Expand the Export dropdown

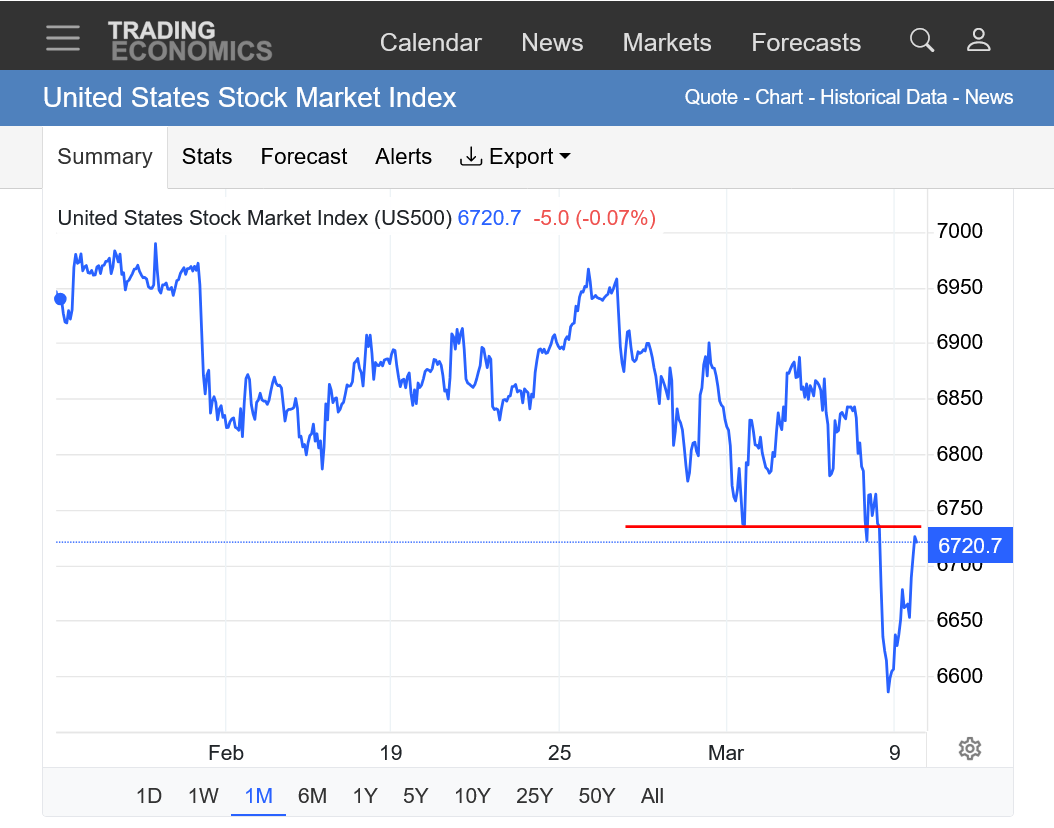coord(515,157)
